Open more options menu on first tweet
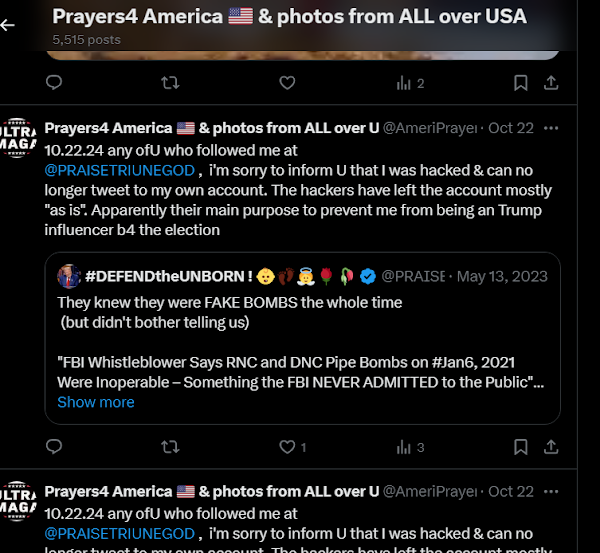600x553 pixels. (x=551, y=128)
